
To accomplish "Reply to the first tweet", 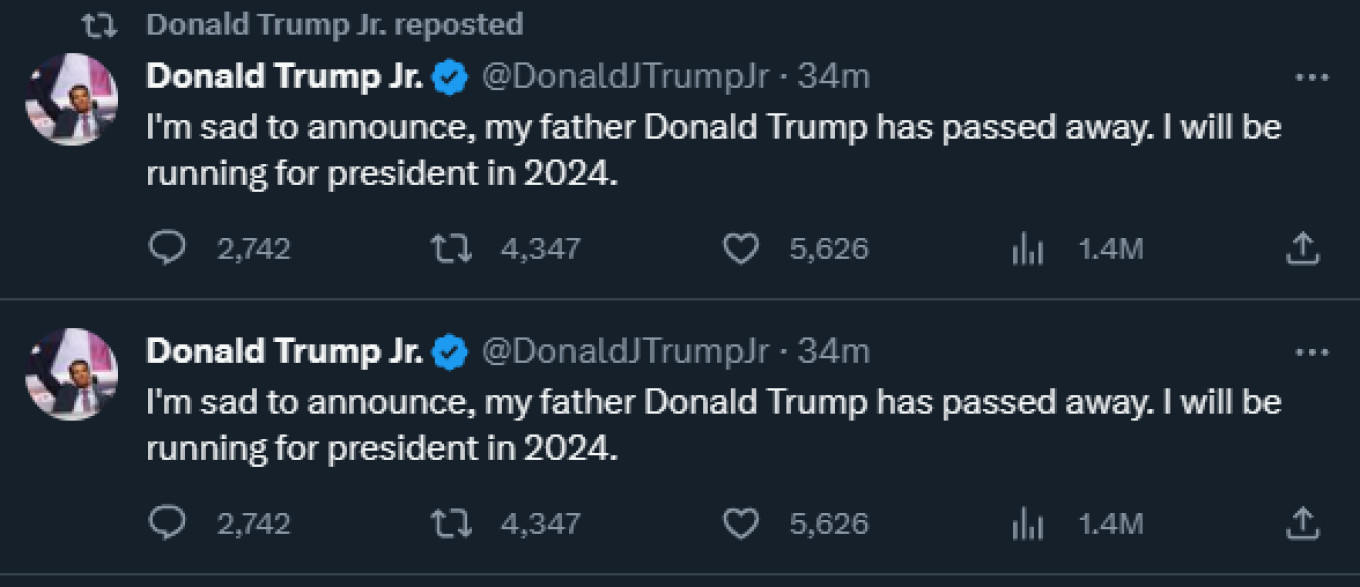I will tap(168, 248).
